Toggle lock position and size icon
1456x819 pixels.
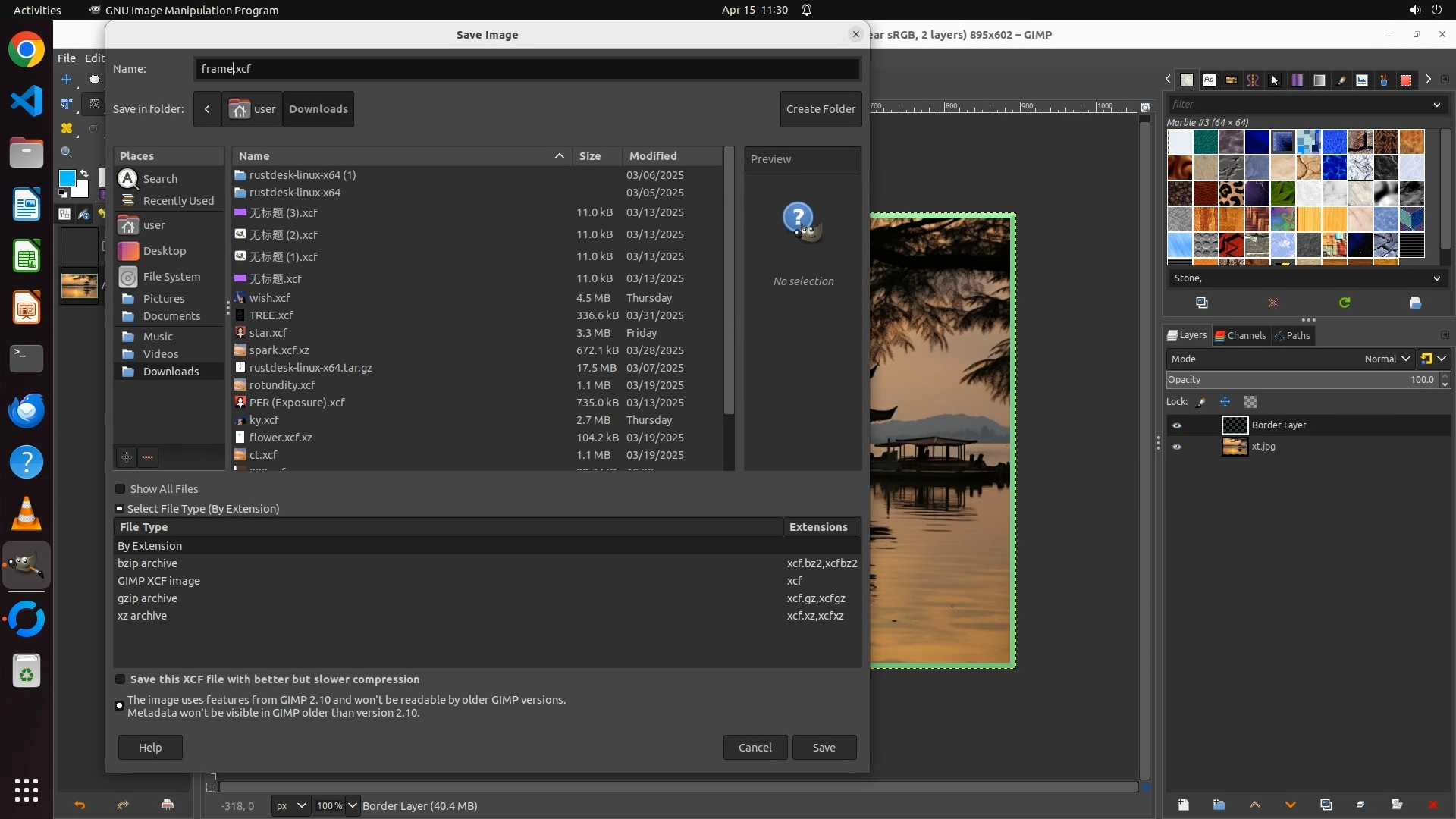click(x=1225, y=402)
